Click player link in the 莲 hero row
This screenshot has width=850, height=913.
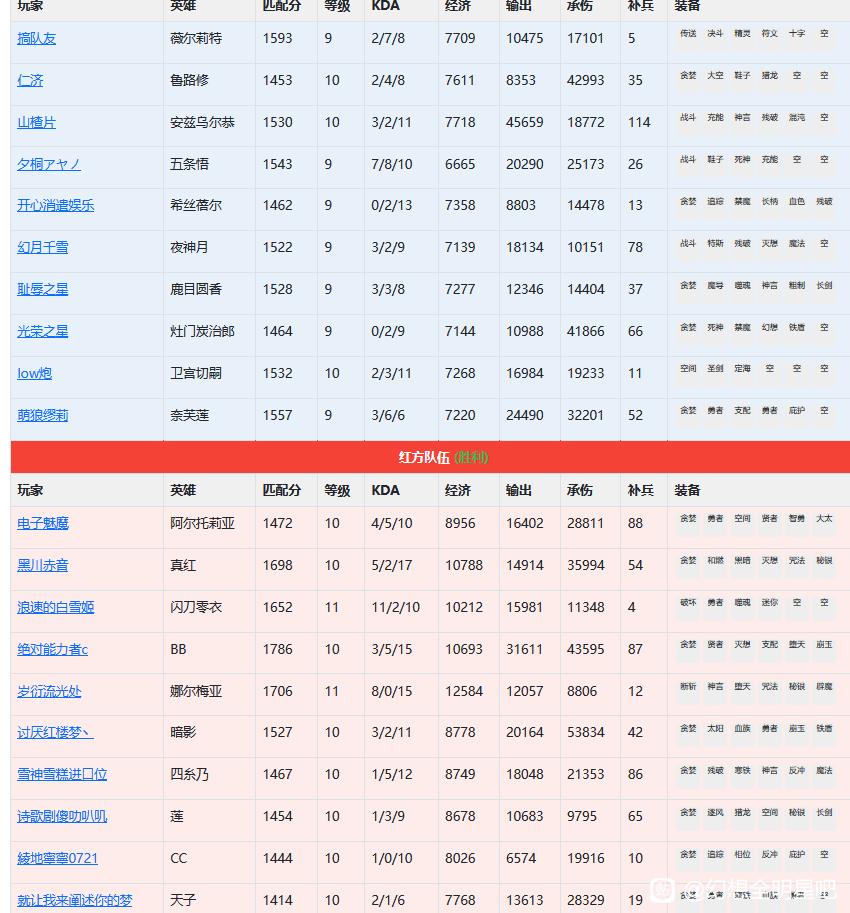(x=62, y=816)
